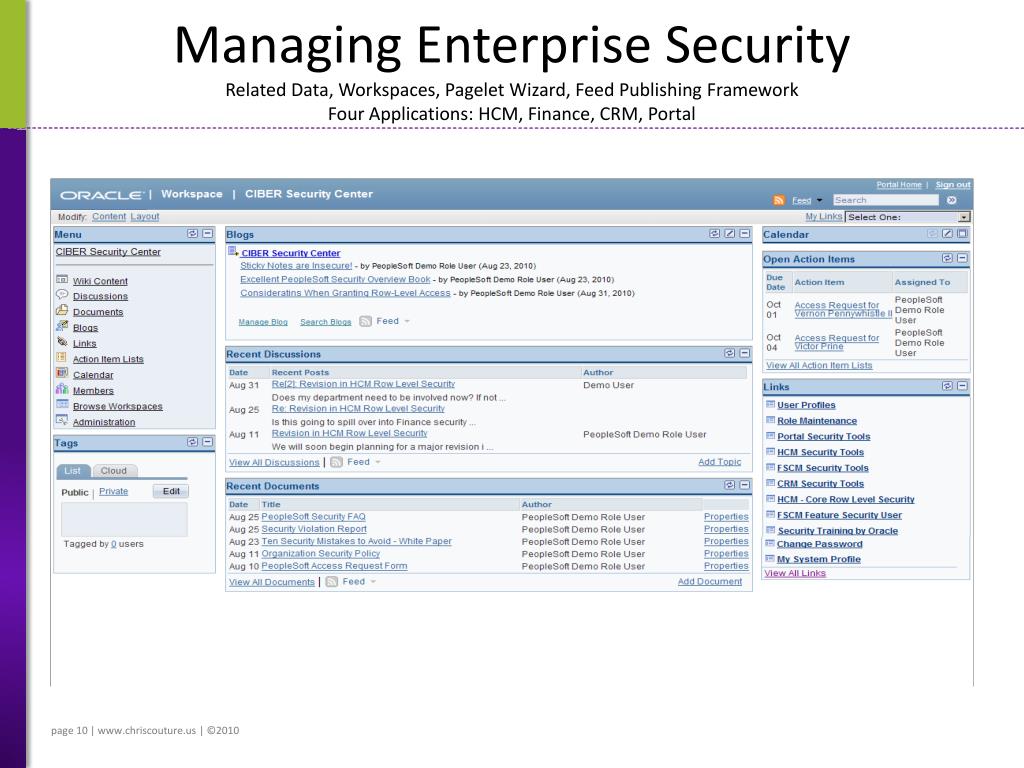
Task: Click the Calendar menu icon
Action: pyautogui.click(x=62, y=373)
